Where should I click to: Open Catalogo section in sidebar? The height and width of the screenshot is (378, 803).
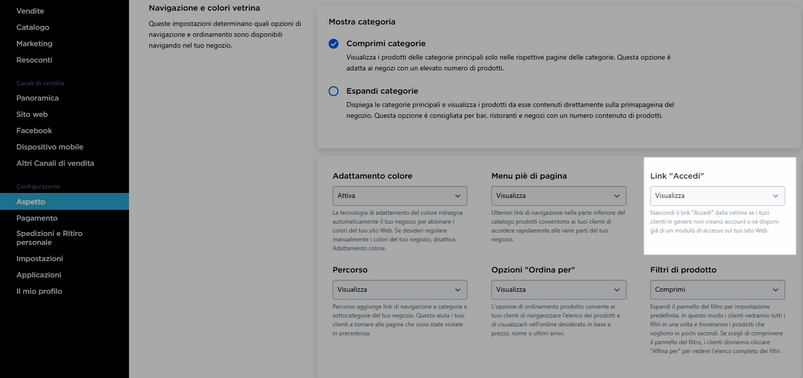(33, 27)
